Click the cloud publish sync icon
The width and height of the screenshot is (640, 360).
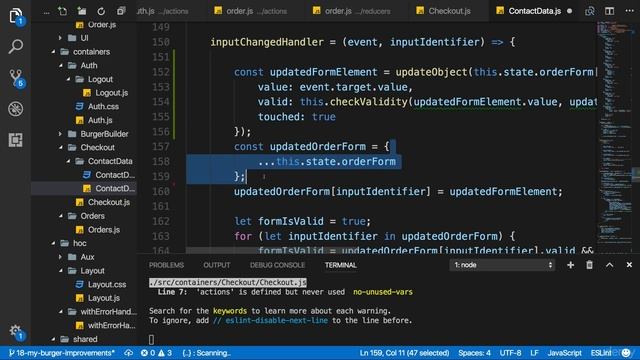[x=129, y=353]
